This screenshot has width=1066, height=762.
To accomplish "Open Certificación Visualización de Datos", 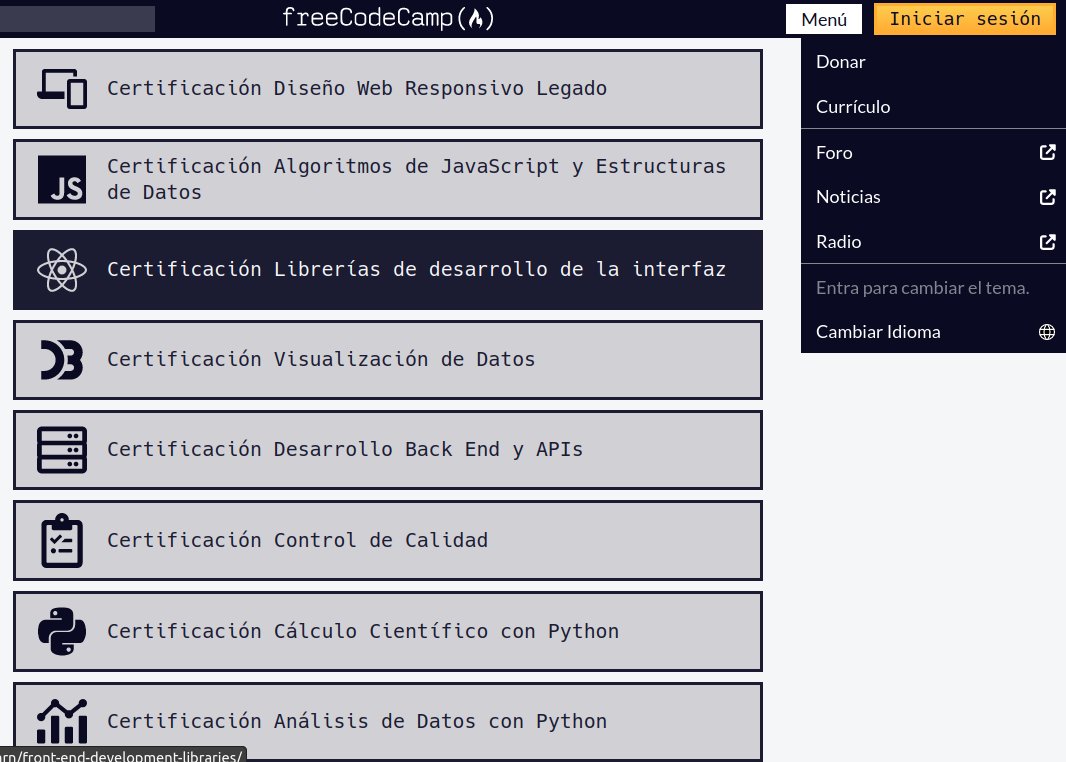I will 388,360.
